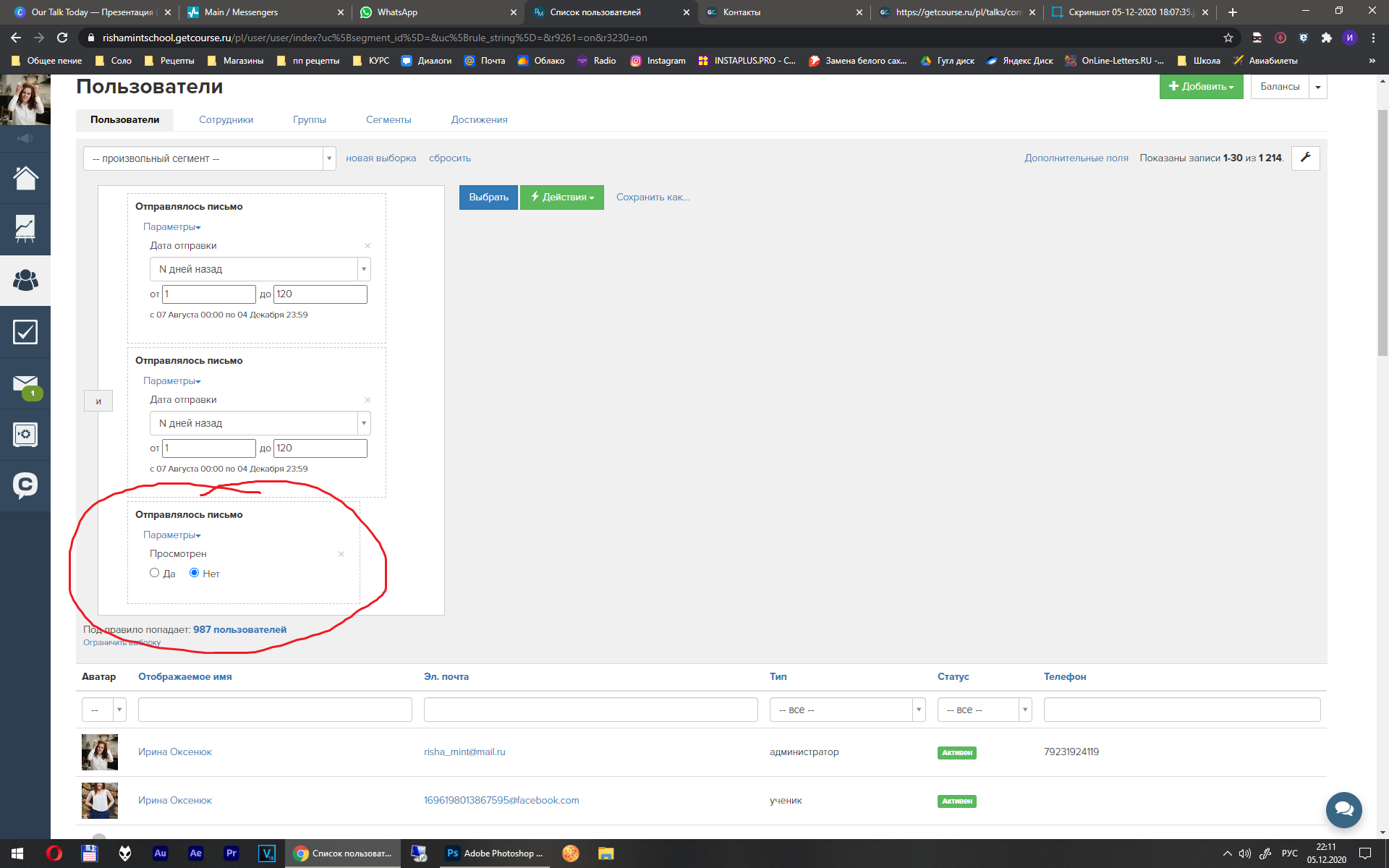Open the wrench settings icon
1389x868 pixels.
pyautogui.click(x=1306, y=158)
